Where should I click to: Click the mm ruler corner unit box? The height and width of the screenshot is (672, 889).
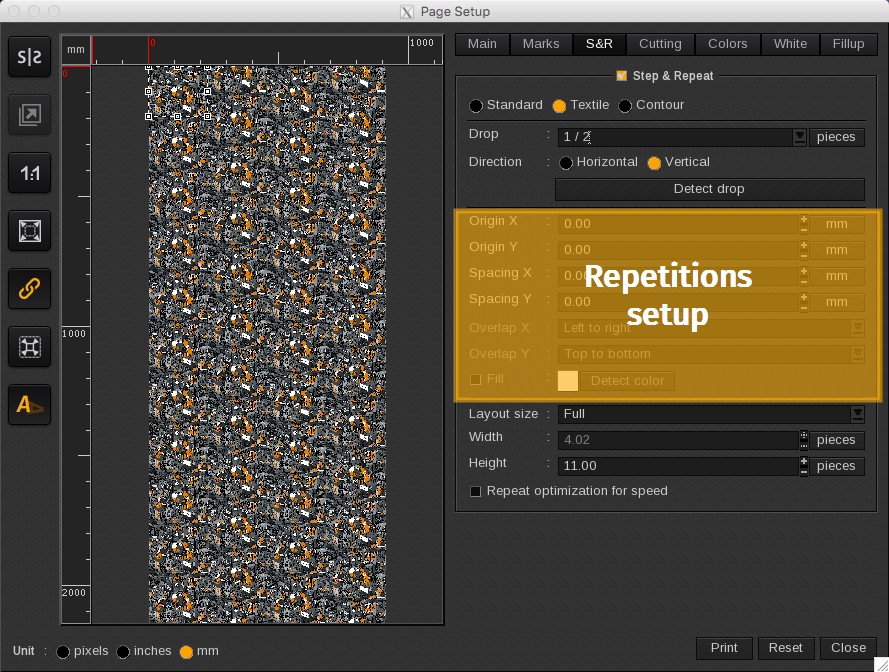(76, 50)
